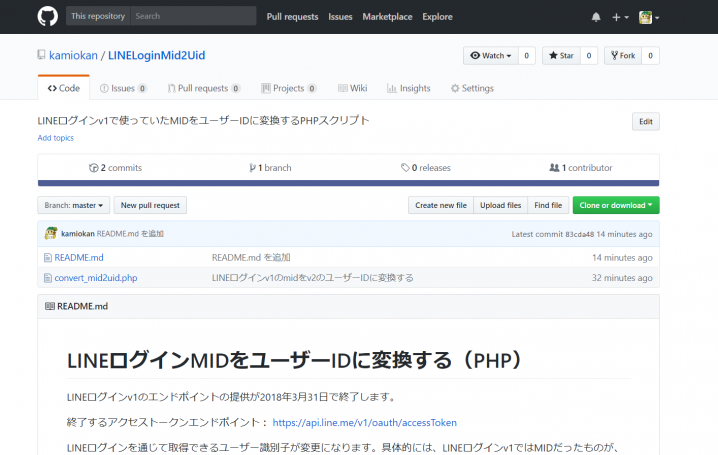The width and height of the screenshot is (718, 455).
Task: Open README.md file
Action: point(79,258)
